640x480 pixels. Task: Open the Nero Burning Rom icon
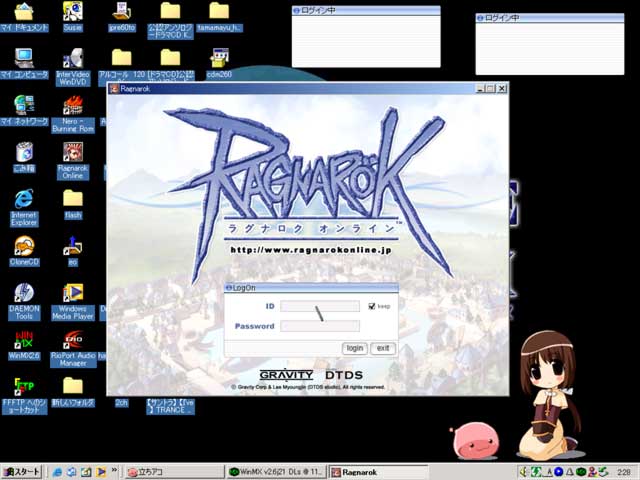click(72, 105)
